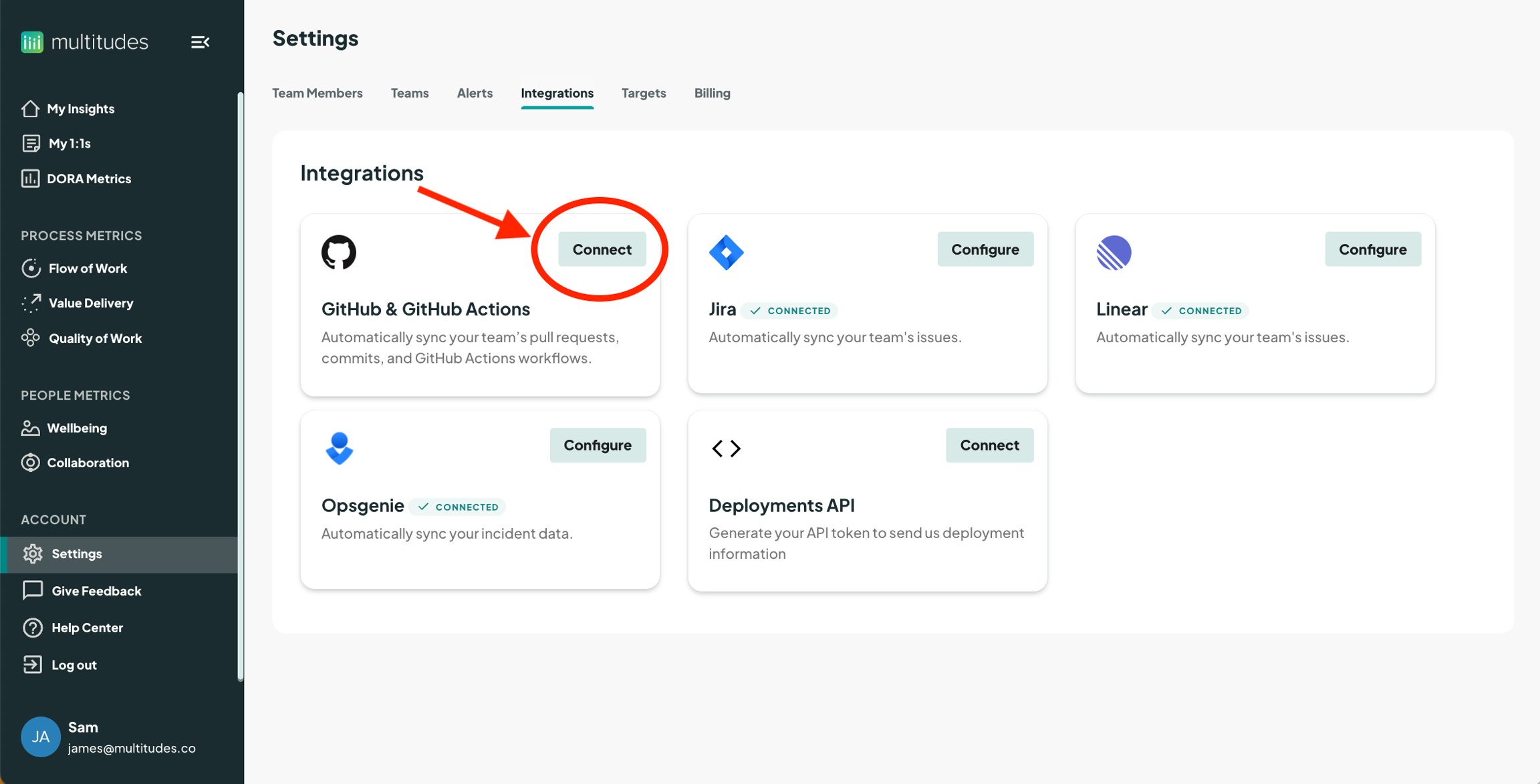The image size is (1540, 784).
Task: Configure the Jira integration
Action: coord(985,249)
